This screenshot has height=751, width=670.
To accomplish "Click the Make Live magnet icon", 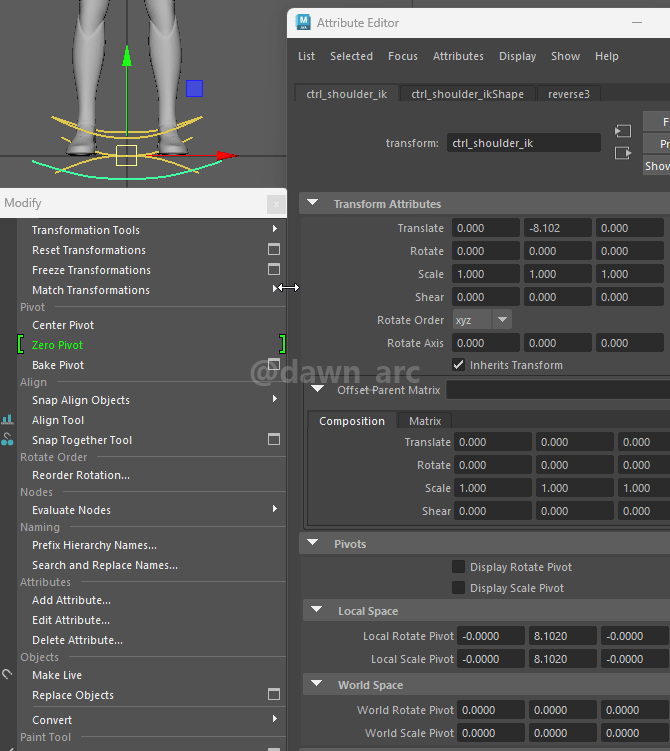I will pyautogui.click(x=7, y=674).
